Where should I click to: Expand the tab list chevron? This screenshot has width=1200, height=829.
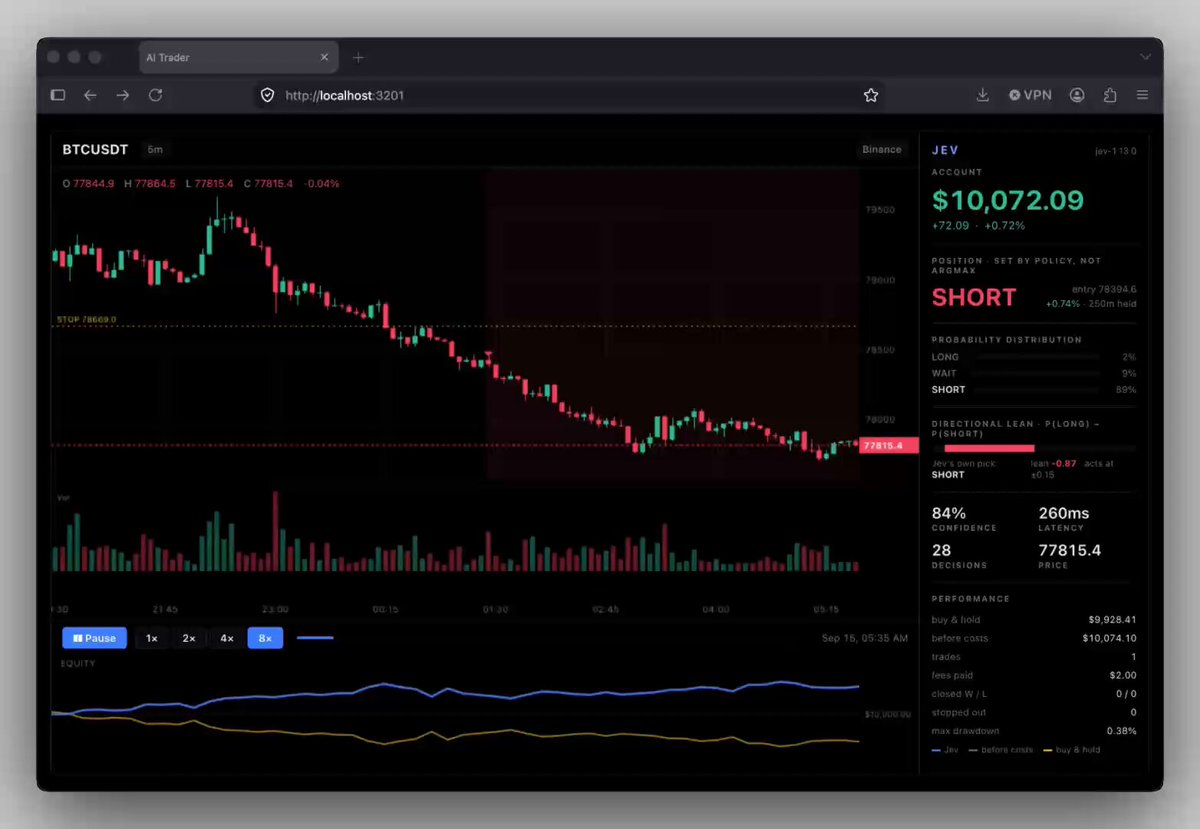click(x=1145, y=57)
